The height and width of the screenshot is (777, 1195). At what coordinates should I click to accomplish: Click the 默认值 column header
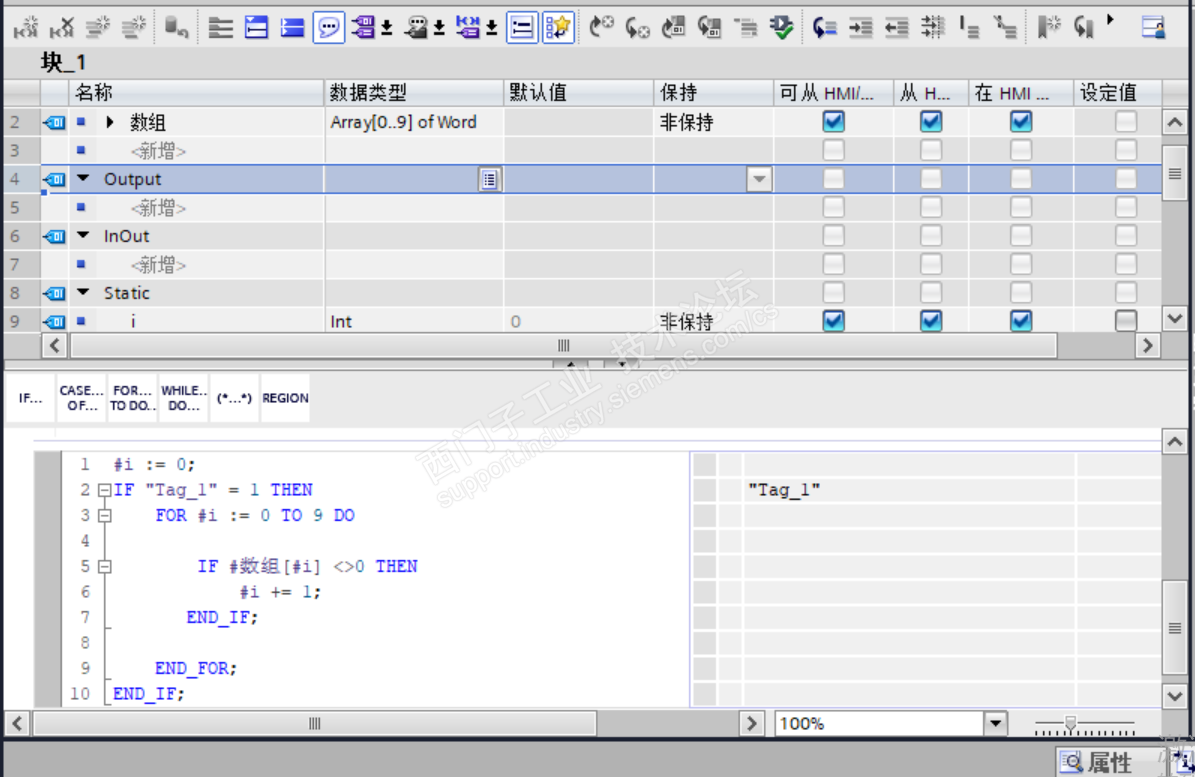pos(578,93)
